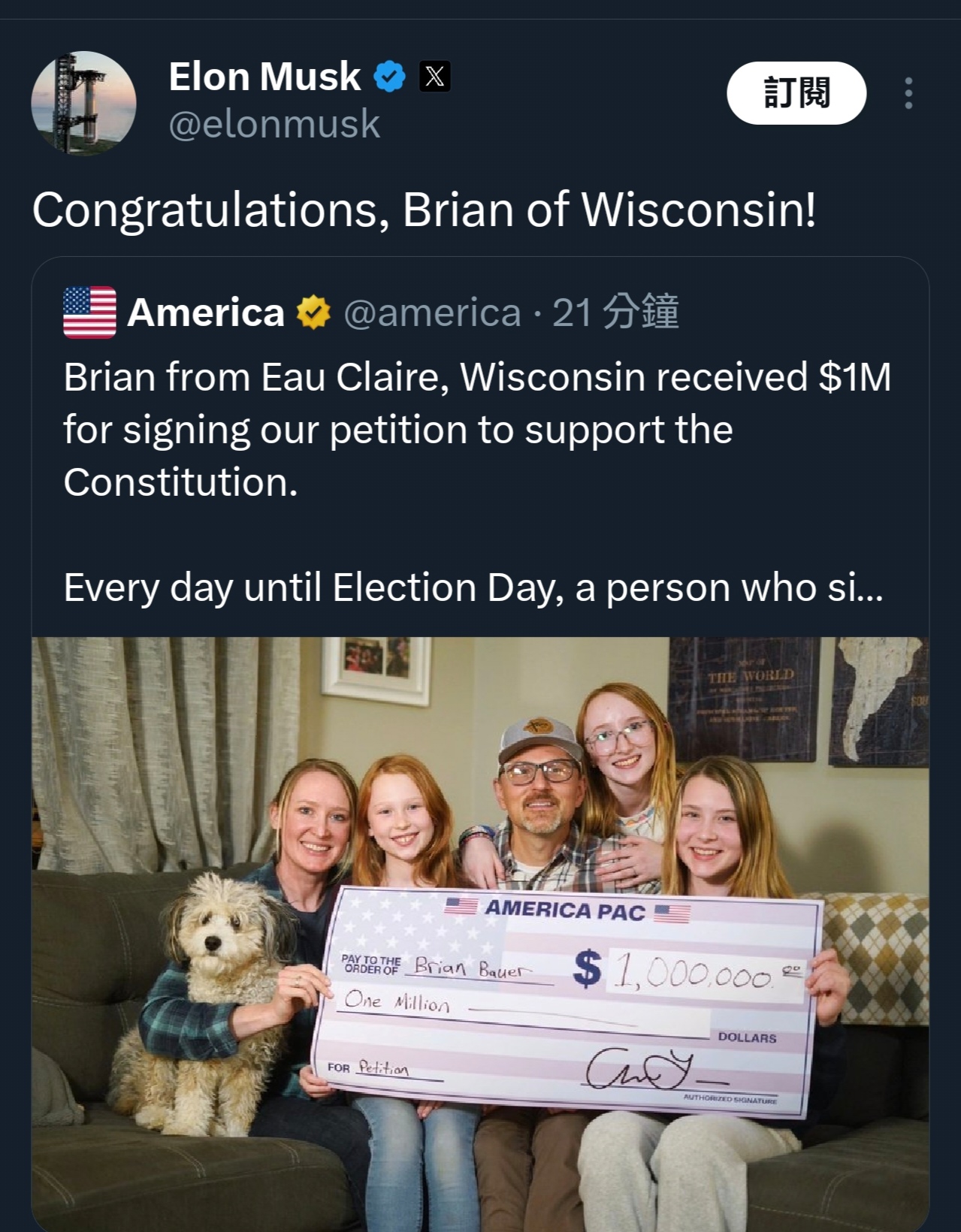The height and width of the screenshot is (1232, 961).
Task: Click the man's cap in the photo
Action: point(538,739)
